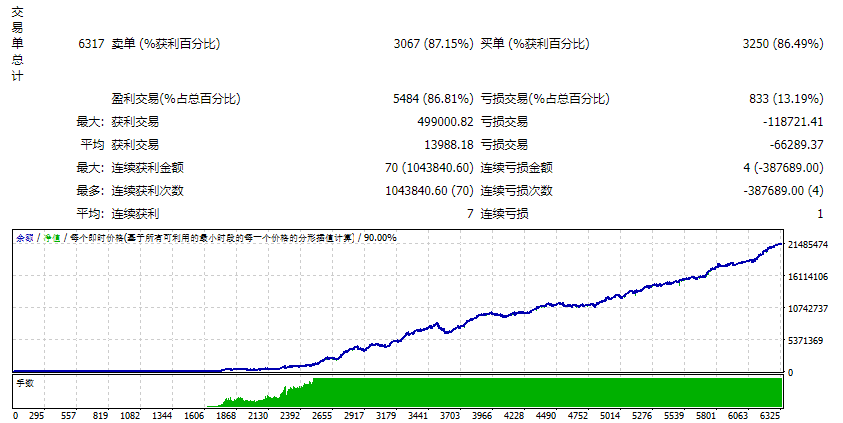Click the x-axis label 295
The width and height of the screenshot is (843, 423).
(x=37, y=415)
